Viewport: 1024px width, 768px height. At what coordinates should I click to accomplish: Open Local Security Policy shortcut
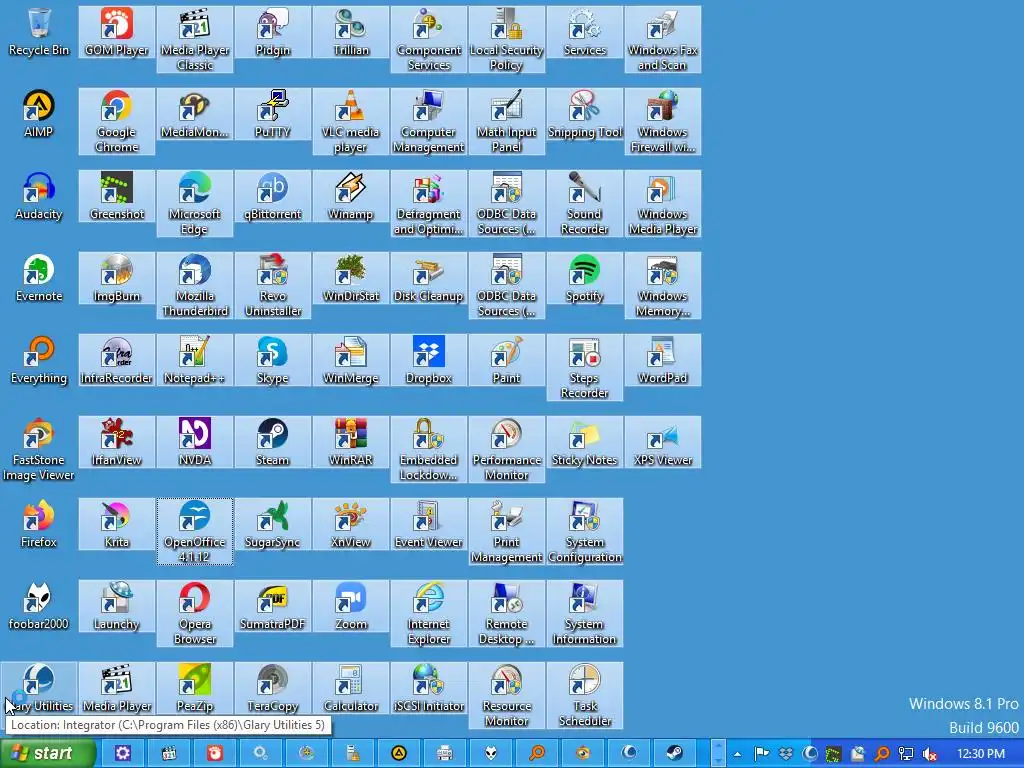(x=506, y=39)
